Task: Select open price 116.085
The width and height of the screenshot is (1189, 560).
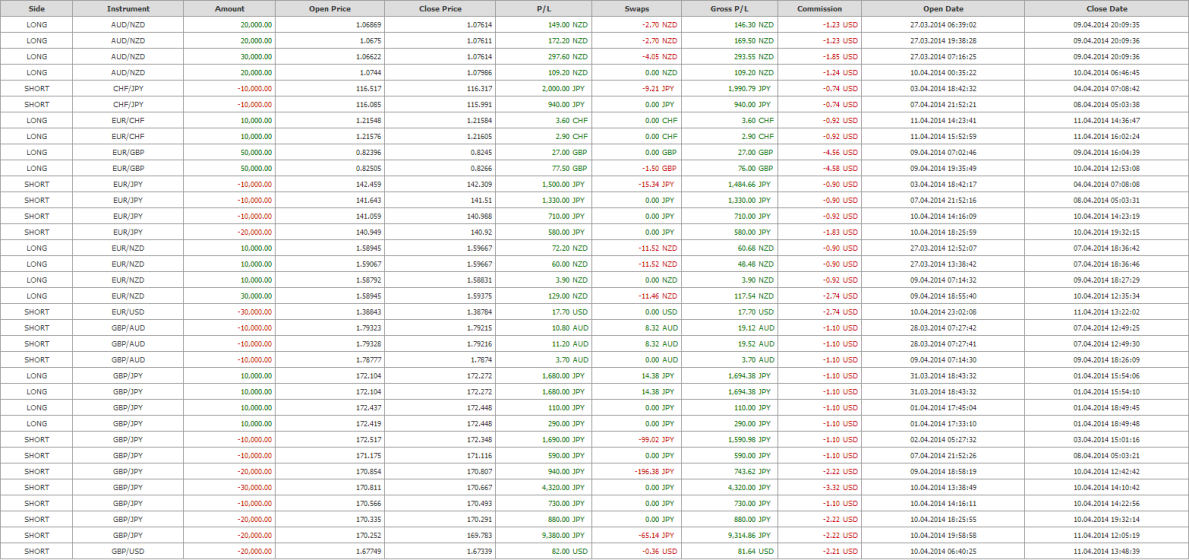Action: point(368,105)
